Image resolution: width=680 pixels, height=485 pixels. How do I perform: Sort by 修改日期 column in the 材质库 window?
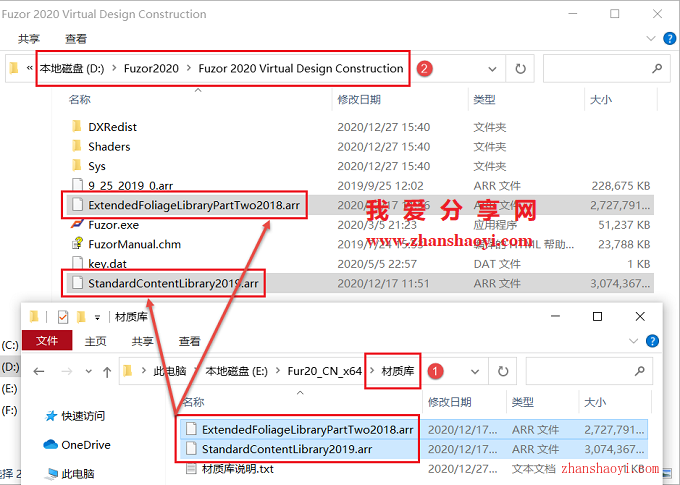[x=450, y=402]
